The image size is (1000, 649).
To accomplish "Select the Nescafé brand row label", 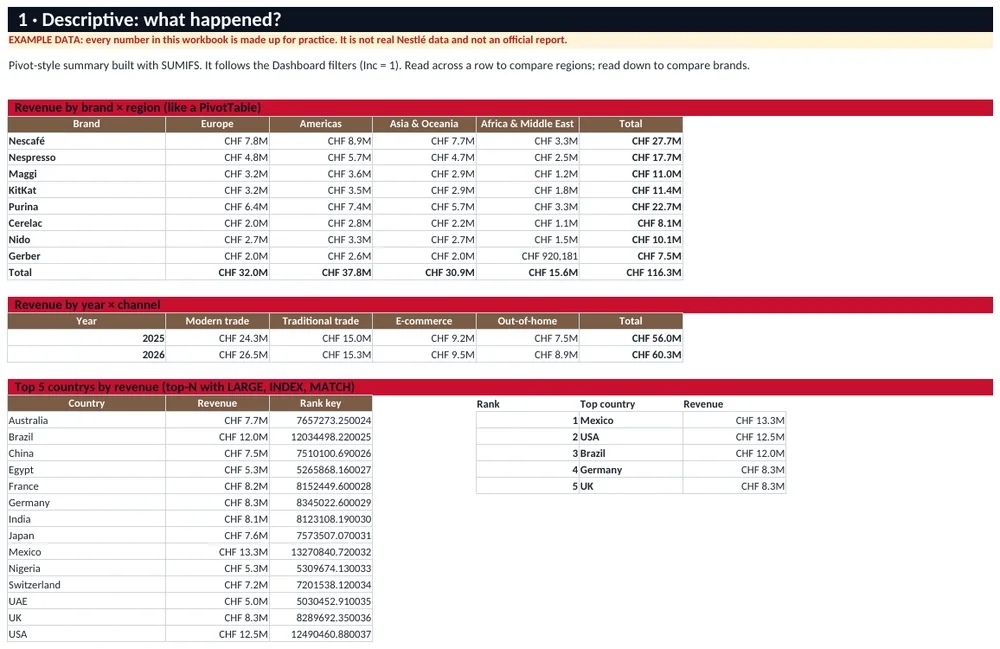I will click(86, 141).
